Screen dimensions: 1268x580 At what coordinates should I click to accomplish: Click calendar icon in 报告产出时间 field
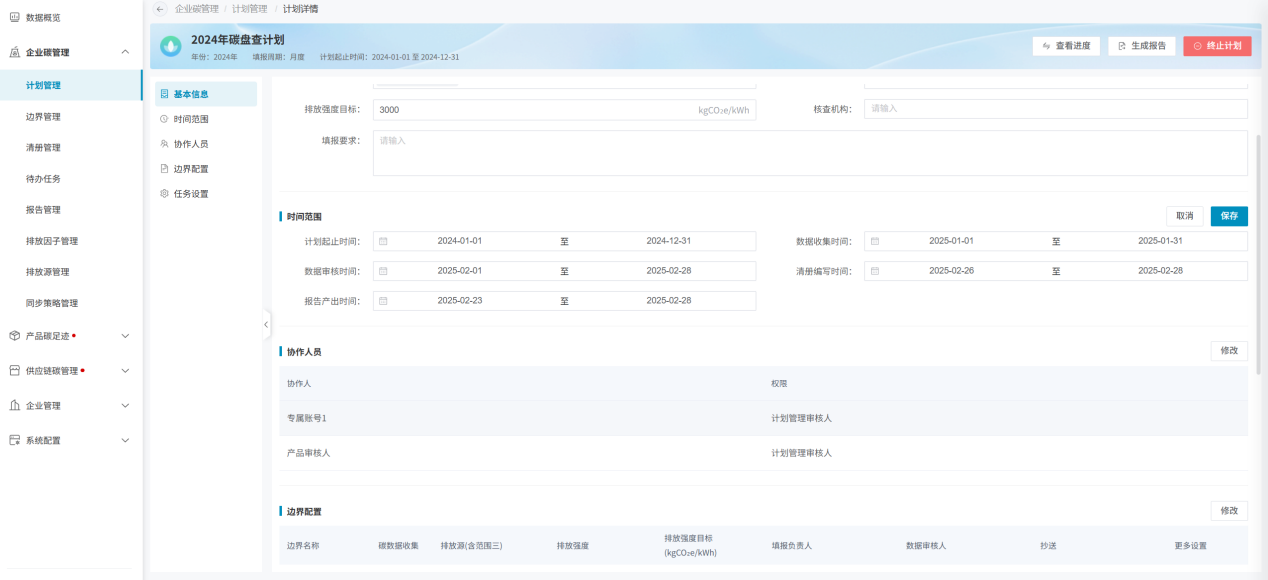pos(383,301)
